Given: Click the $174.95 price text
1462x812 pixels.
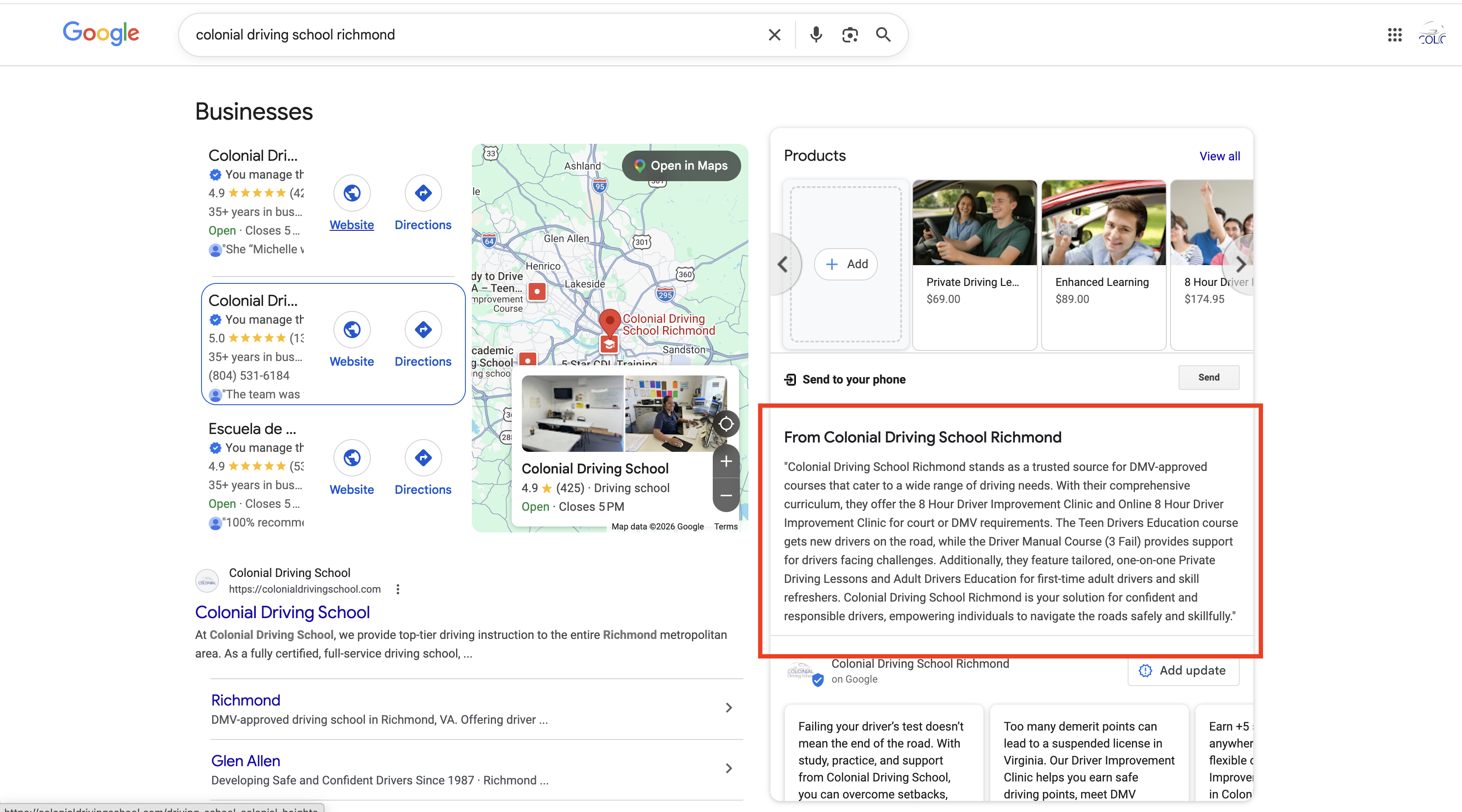Looking at the screenshot, I should [x=1204, y=299].
